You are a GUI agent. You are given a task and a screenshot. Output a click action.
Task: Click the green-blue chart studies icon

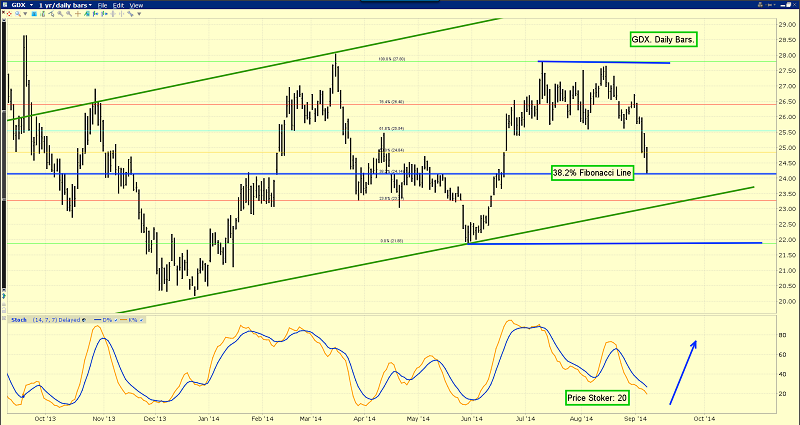[87, 14]
